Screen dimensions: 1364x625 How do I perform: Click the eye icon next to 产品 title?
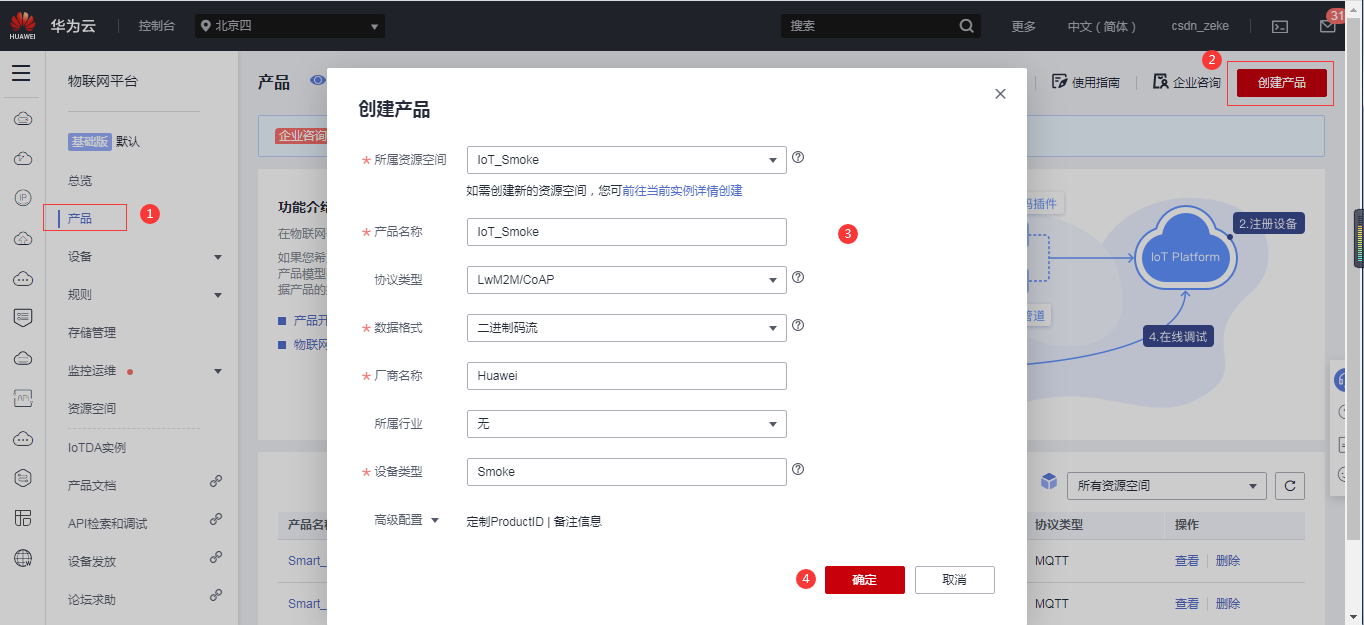(318, 80)
